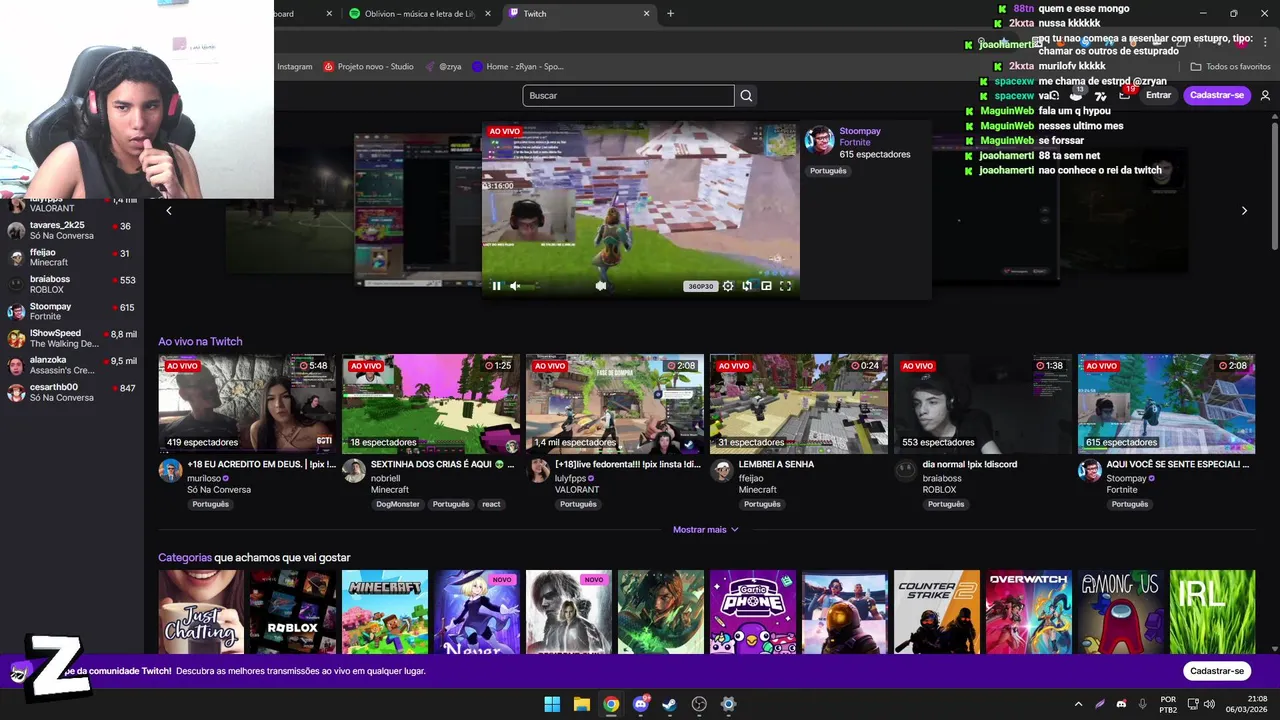Open the Fortnite category link under Stoompay

855,143
